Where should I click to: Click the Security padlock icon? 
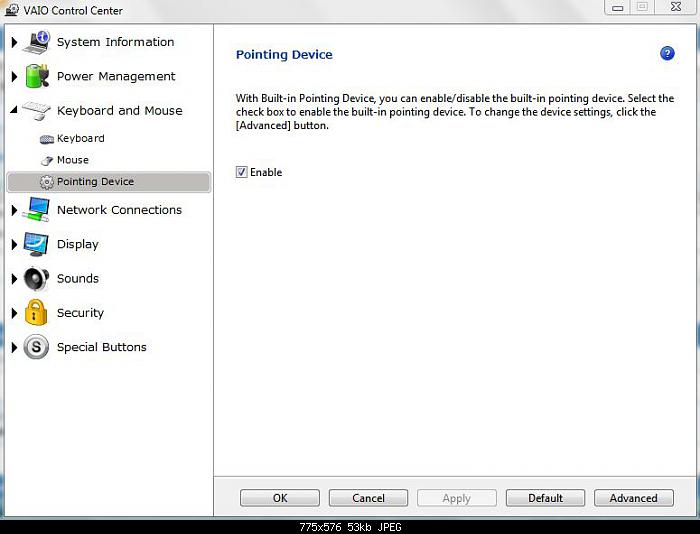[x=36, y=313]
